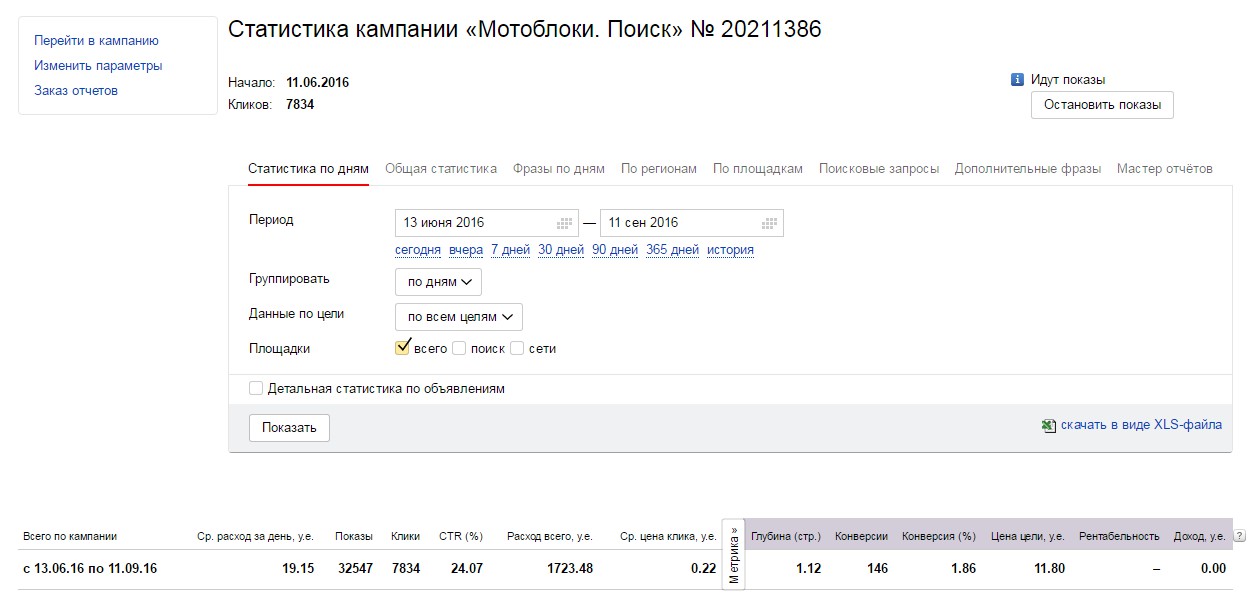Check the всего placements checkbox
The width and height of the screenshot is (1251, 600).
[403, 348]
